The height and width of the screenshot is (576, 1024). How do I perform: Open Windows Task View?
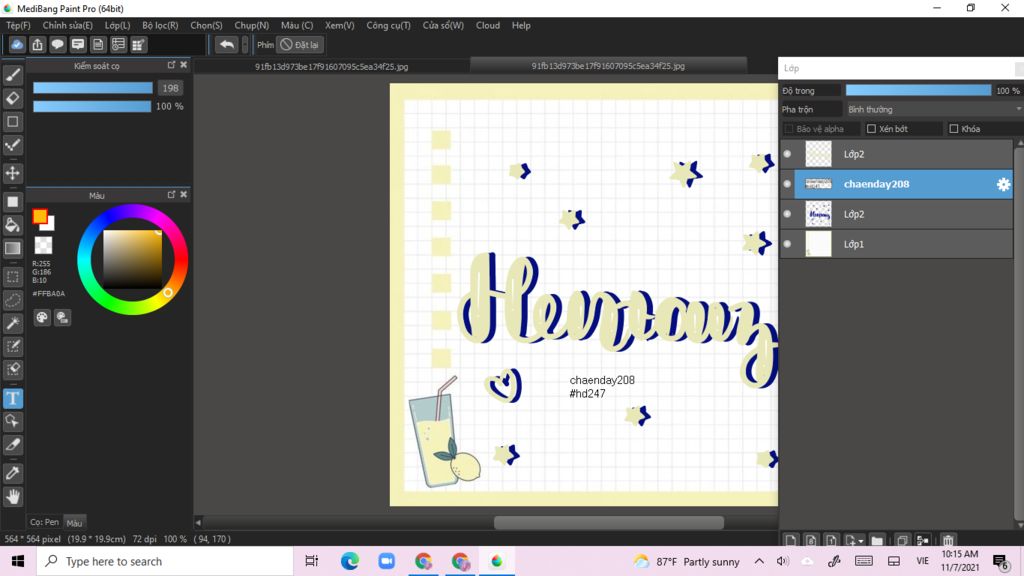312,561
